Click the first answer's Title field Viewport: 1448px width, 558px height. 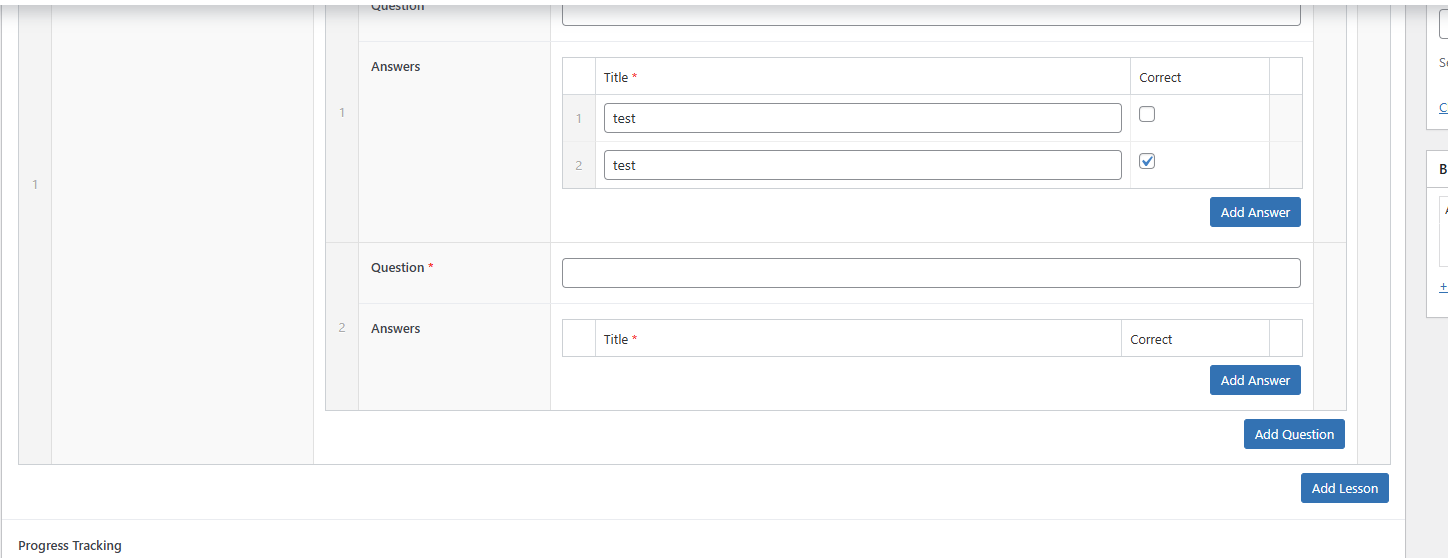pos(862,118)
